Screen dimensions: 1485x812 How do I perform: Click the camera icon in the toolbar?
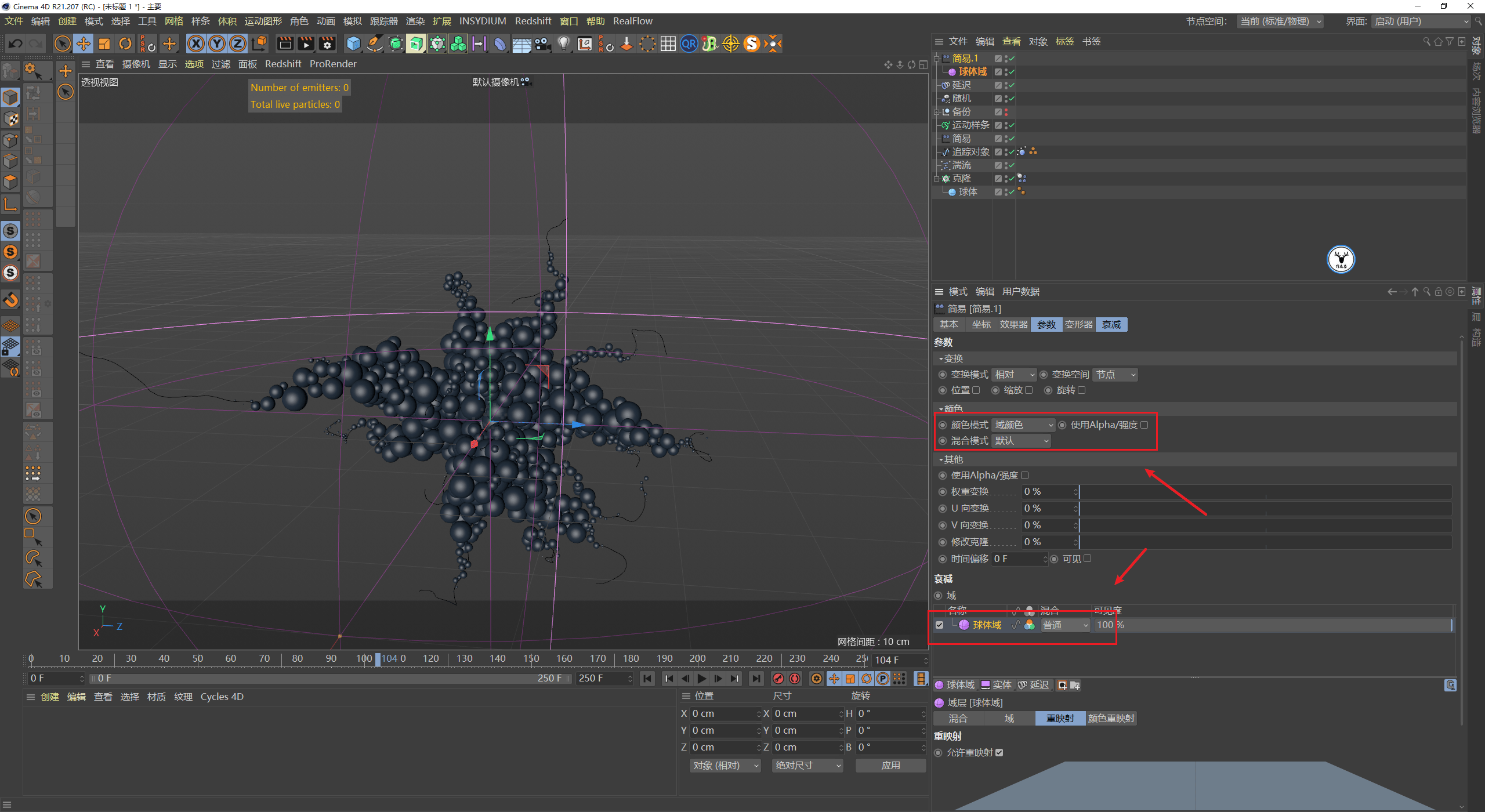coord(544,43)
